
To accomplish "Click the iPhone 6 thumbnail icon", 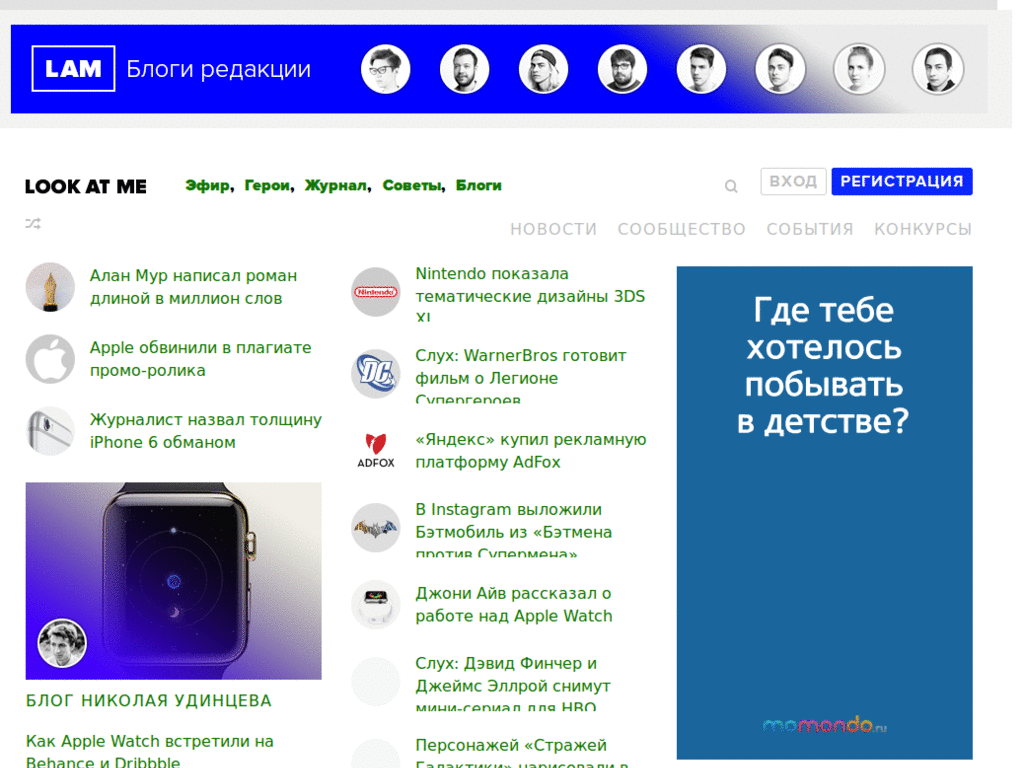I will coord(50,431).
